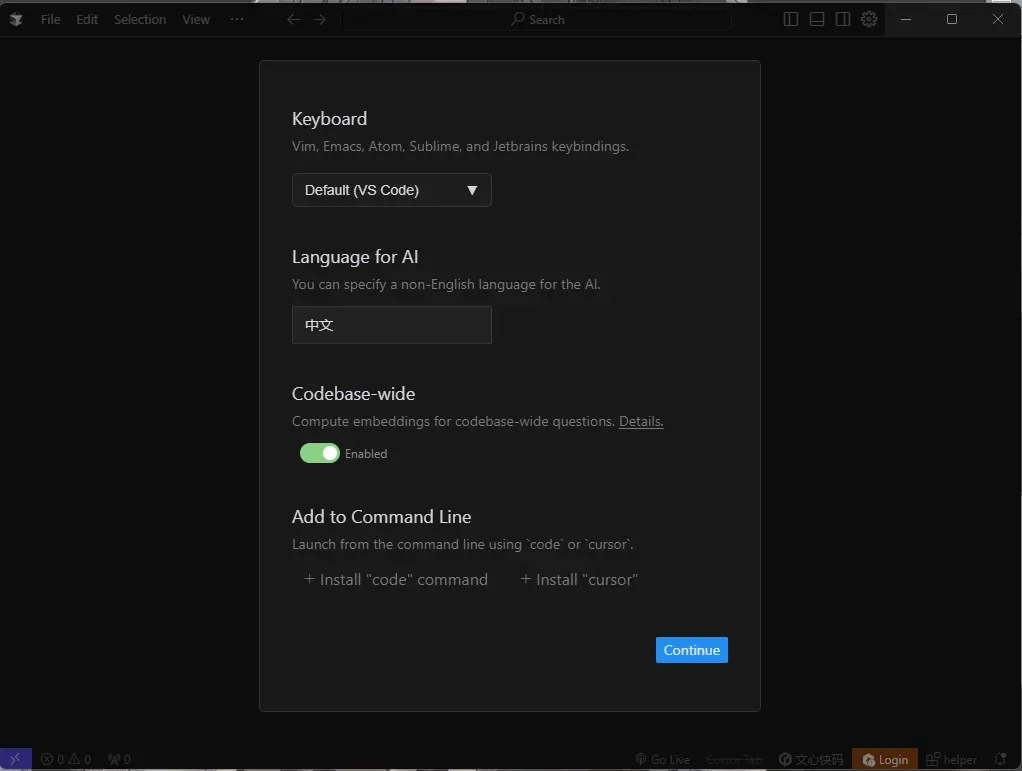Disable the Codebase-wide embeddings toggle
Viewport: 1022px width, 771px height.
coord(319,453)
